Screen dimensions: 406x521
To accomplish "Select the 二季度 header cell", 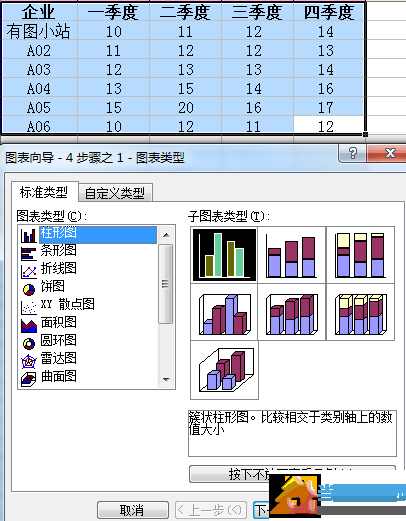I will click(x=185, y=12).
